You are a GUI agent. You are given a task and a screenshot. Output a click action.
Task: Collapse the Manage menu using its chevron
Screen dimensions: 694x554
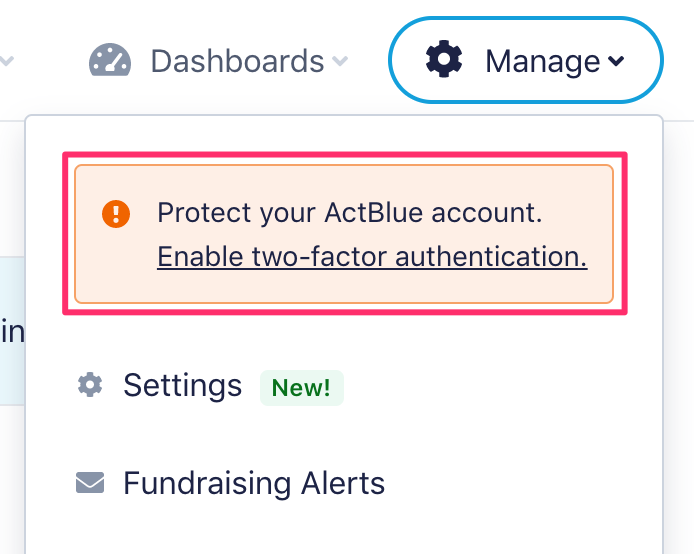tap(616, 62)
